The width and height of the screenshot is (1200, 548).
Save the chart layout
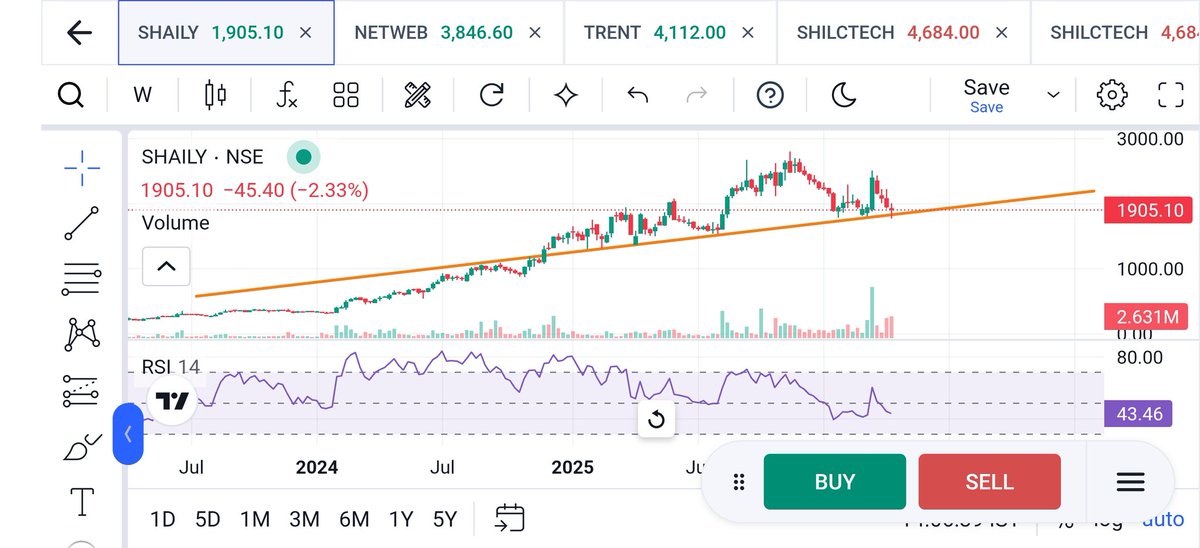986,95
